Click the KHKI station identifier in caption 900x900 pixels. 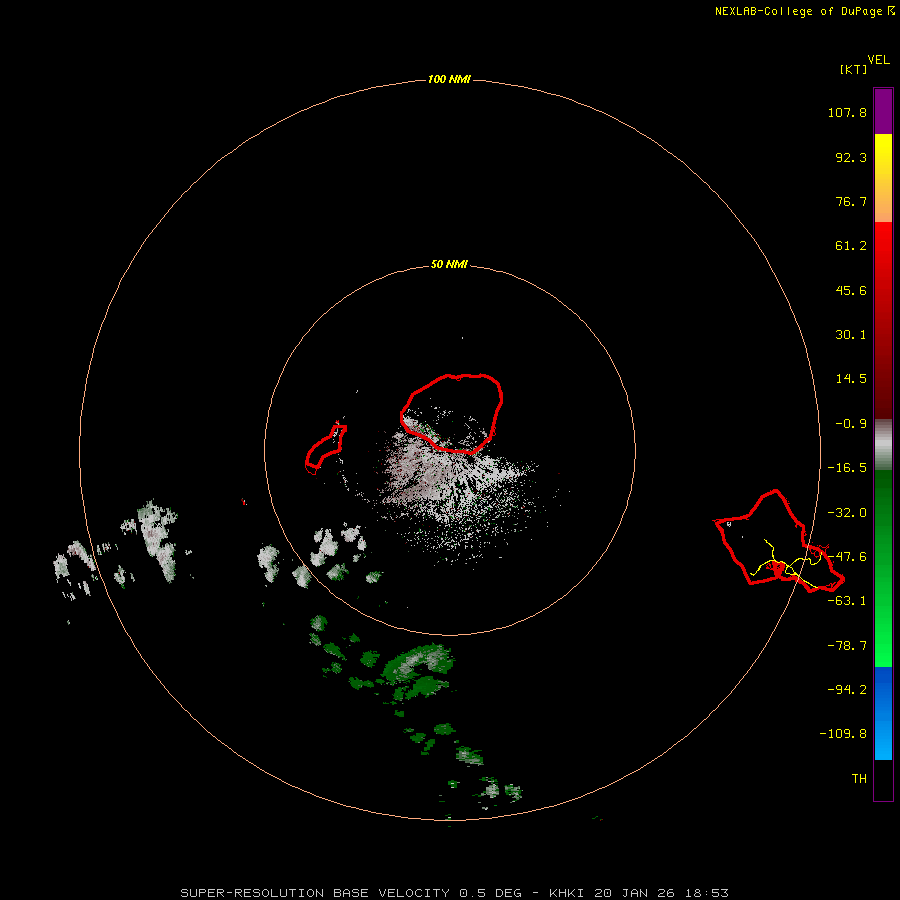pyautogui.click(x=566, y=893)
